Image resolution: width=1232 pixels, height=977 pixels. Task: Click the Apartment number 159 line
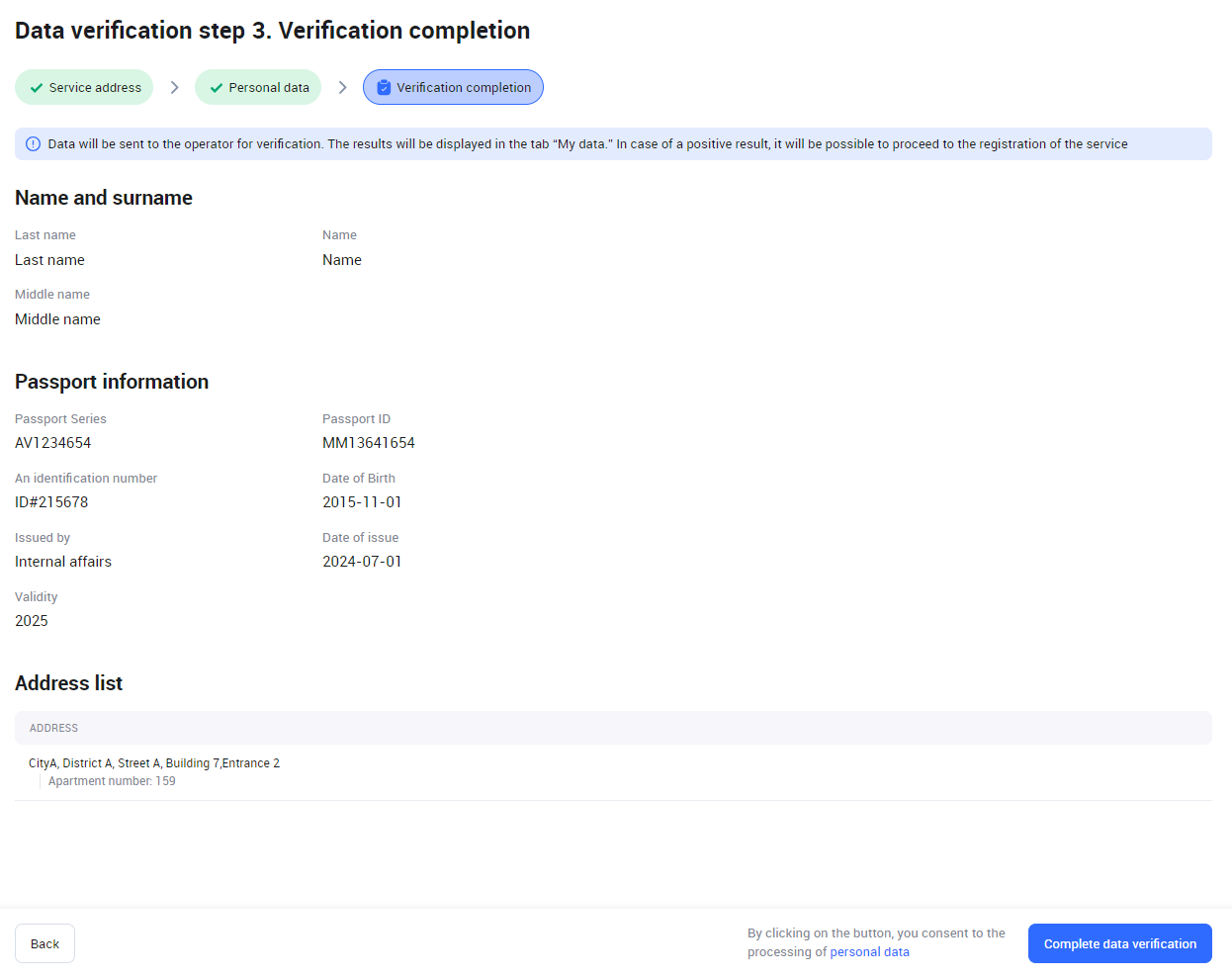tap(112, 781)
